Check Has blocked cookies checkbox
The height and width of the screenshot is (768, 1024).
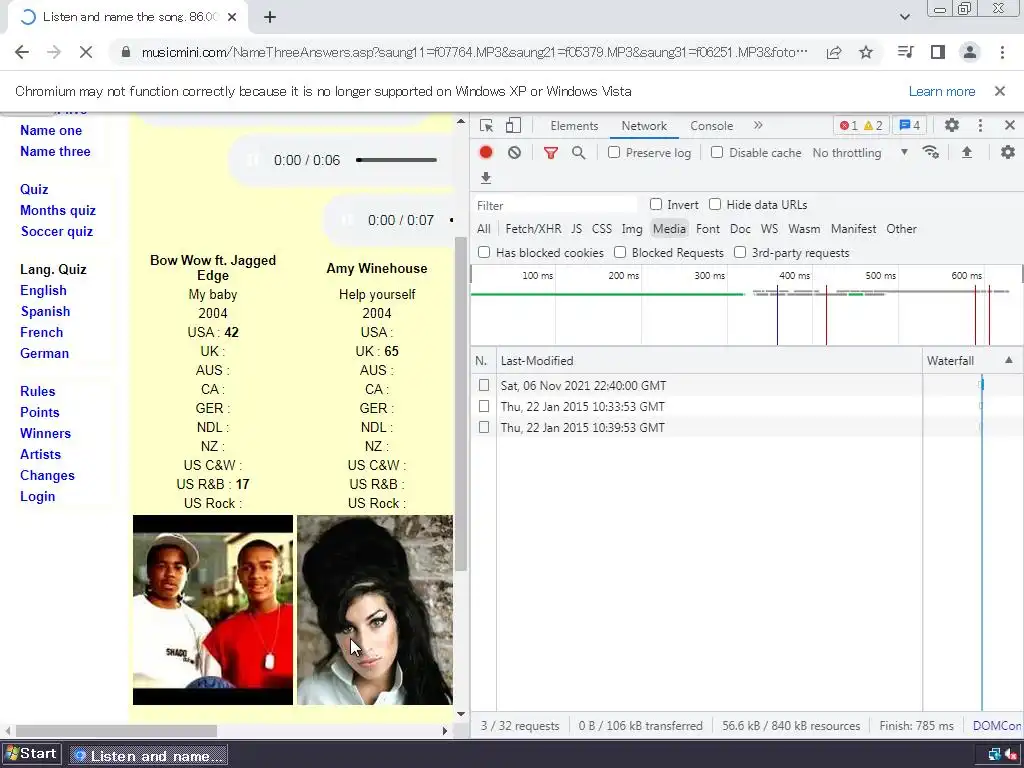484,252
